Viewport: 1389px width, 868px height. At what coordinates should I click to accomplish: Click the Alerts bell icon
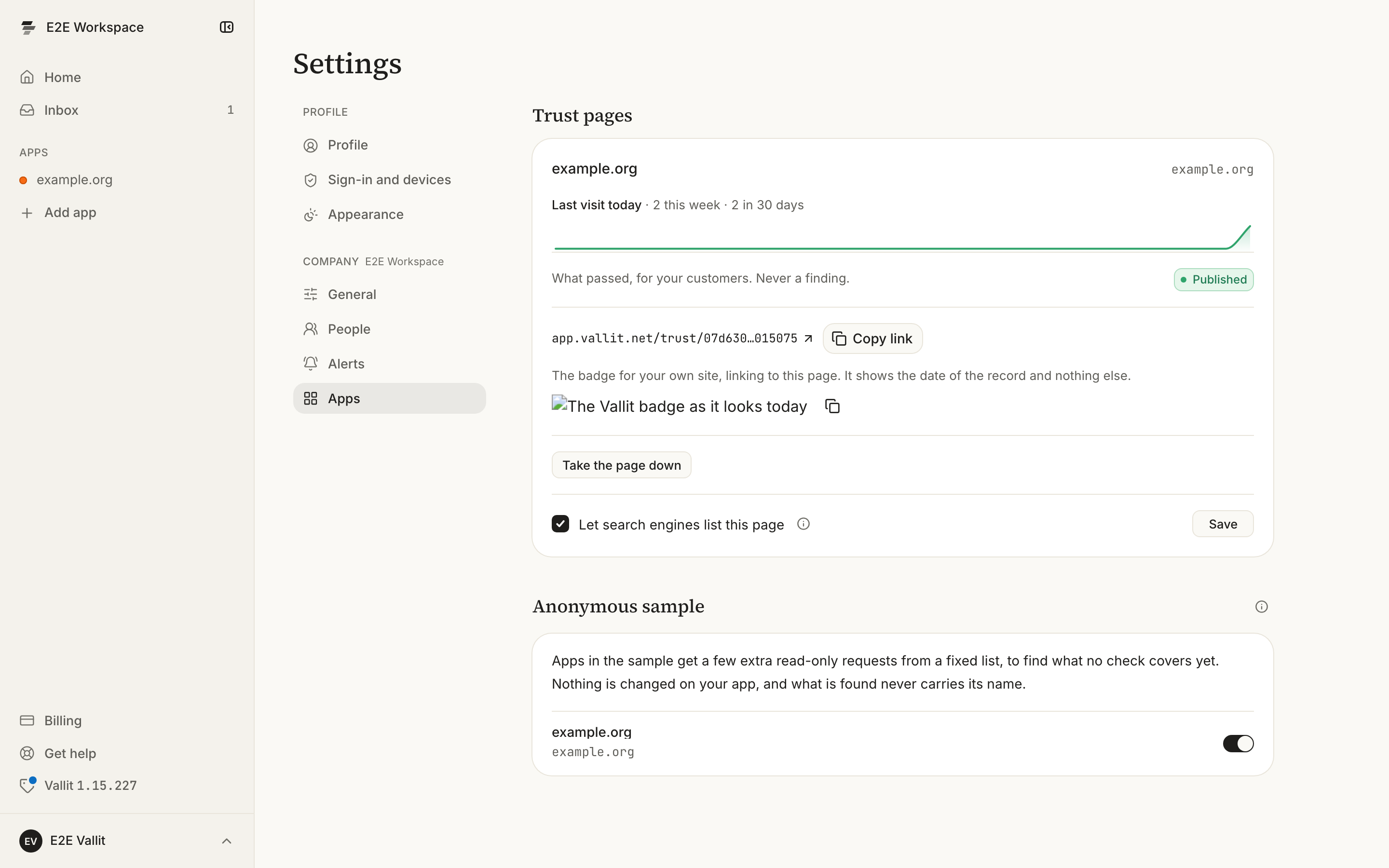point(311,364)
